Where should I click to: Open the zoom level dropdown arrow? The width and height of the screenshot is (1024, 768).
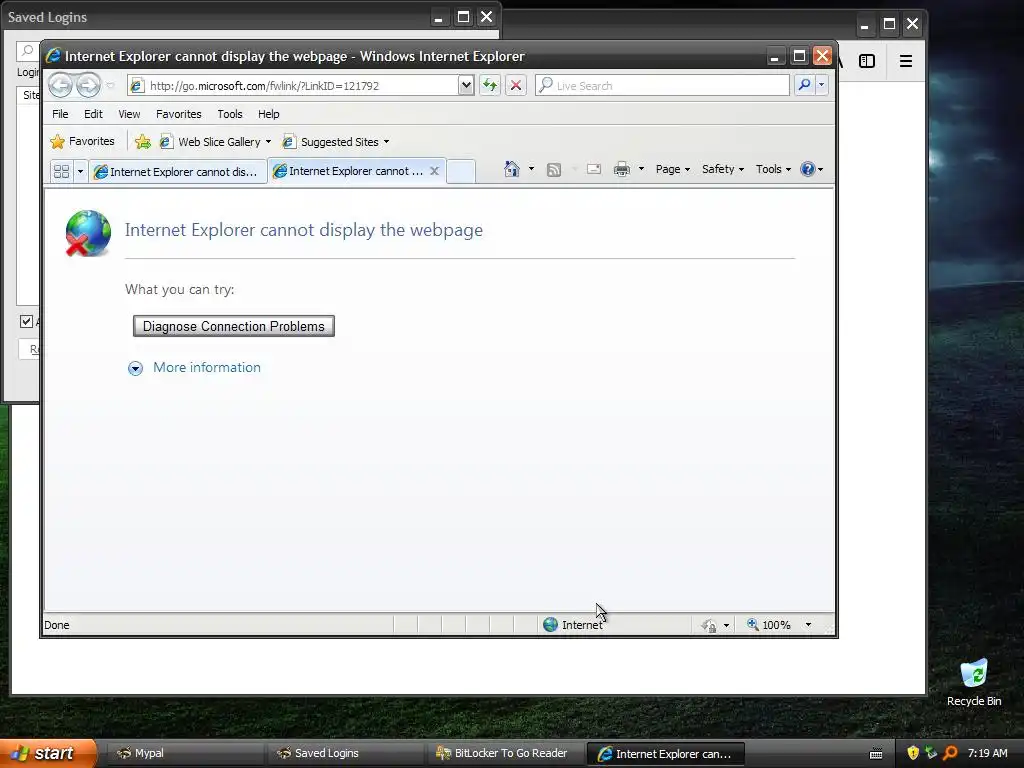[x=808, y=625]
